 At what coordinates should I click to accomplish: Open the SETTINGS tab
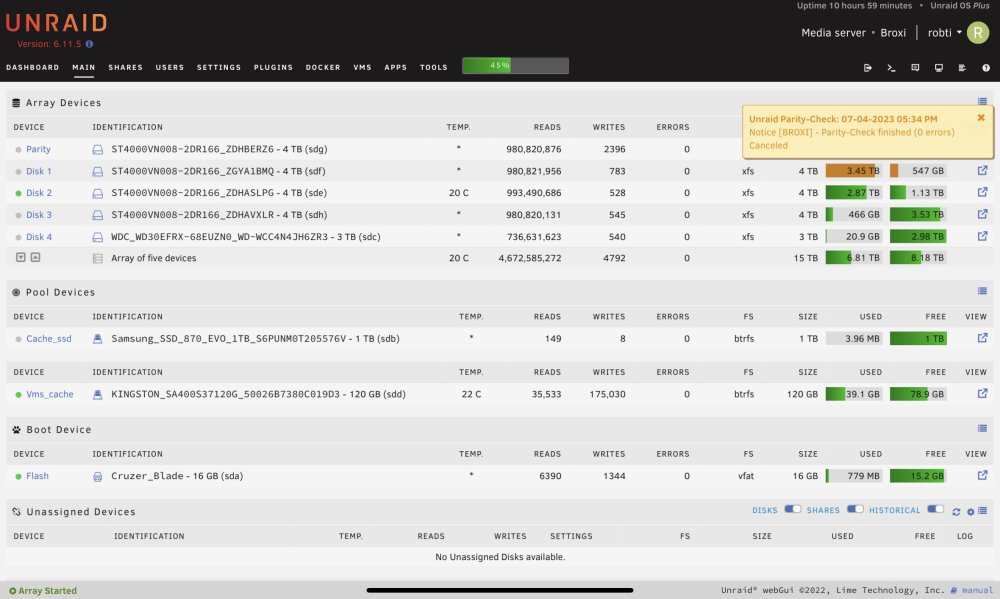pos(219,67)
